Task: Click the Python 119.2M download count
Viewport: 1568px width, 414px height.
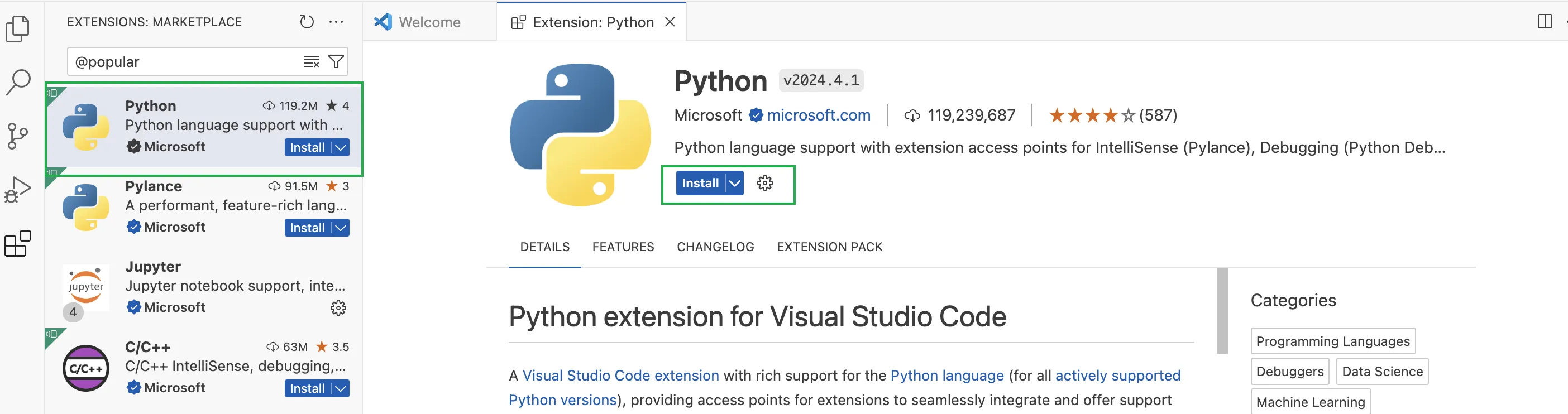Action: [x=290, y=106]
